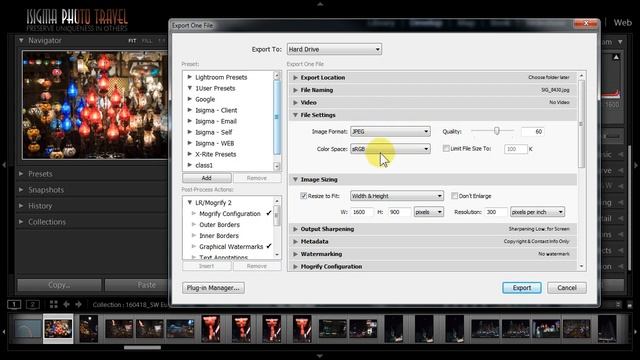Select Mogrify Configuration post-process action

tap(229, 213)
